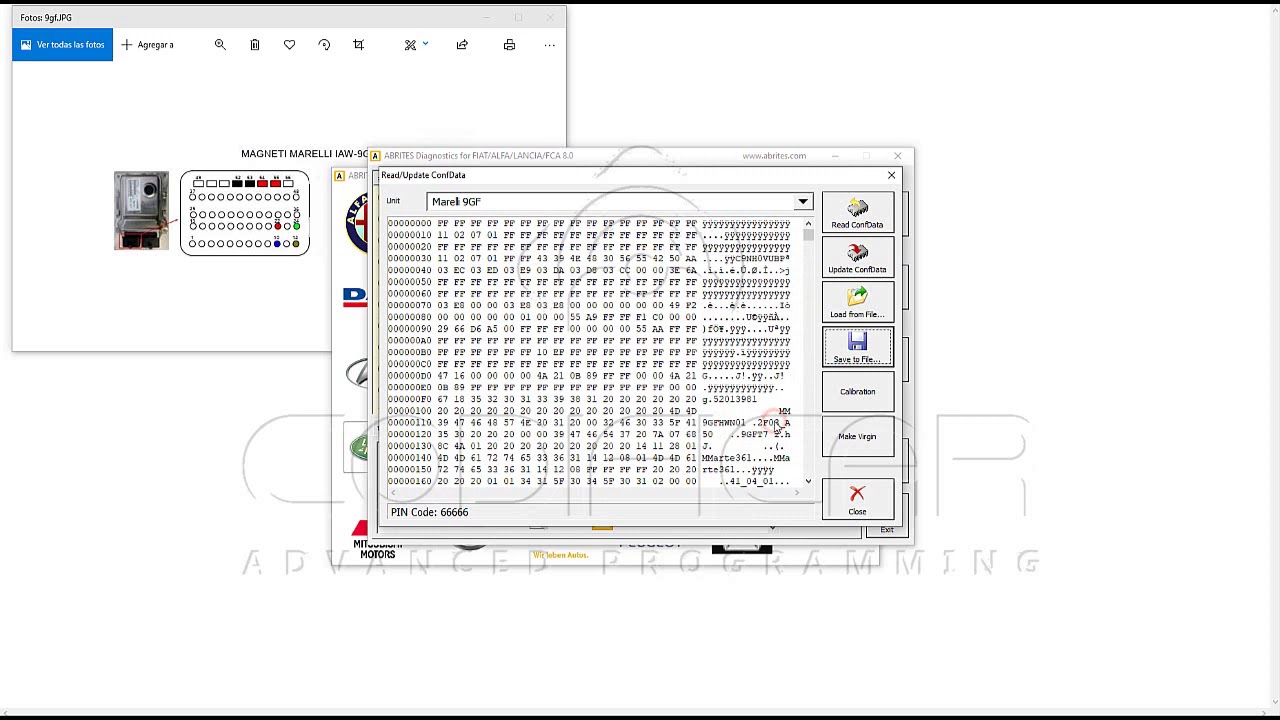
Task: Click the Calibration button
Action: (857, 392)
